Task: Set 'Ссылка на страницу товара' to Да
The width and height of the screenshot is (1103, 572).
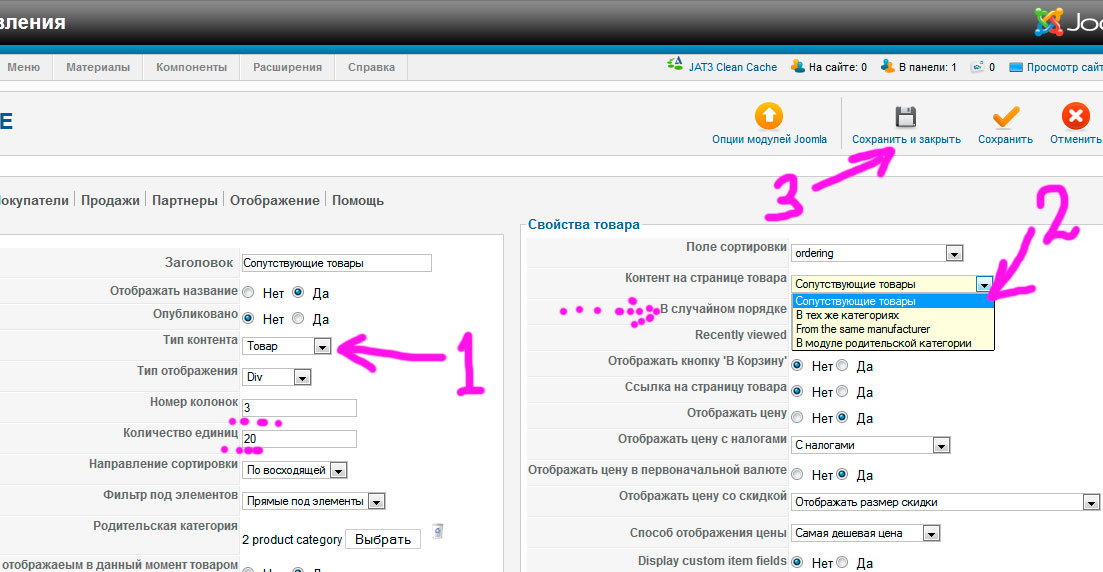Action: pos(842,391)
